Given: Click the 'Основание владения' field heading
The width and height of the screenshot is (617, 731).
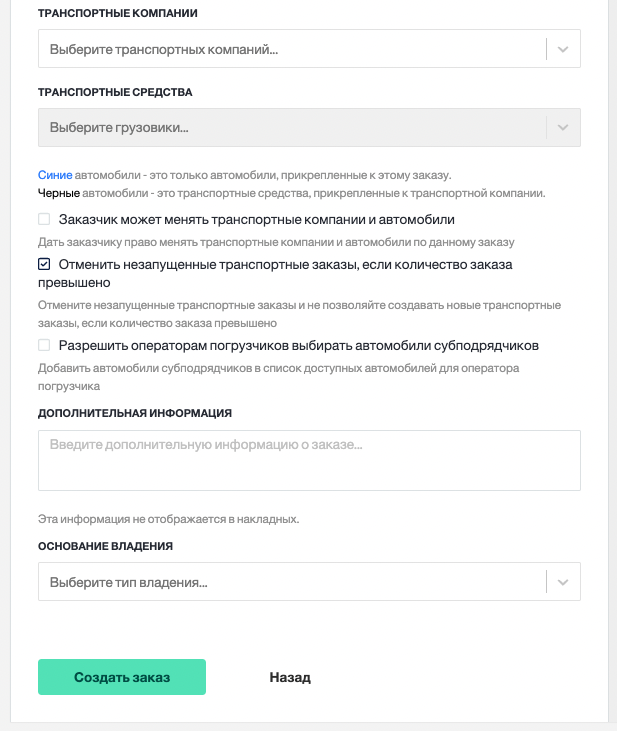Looking at the screenshot, I should pyautogui.click(x=105, y=546).
